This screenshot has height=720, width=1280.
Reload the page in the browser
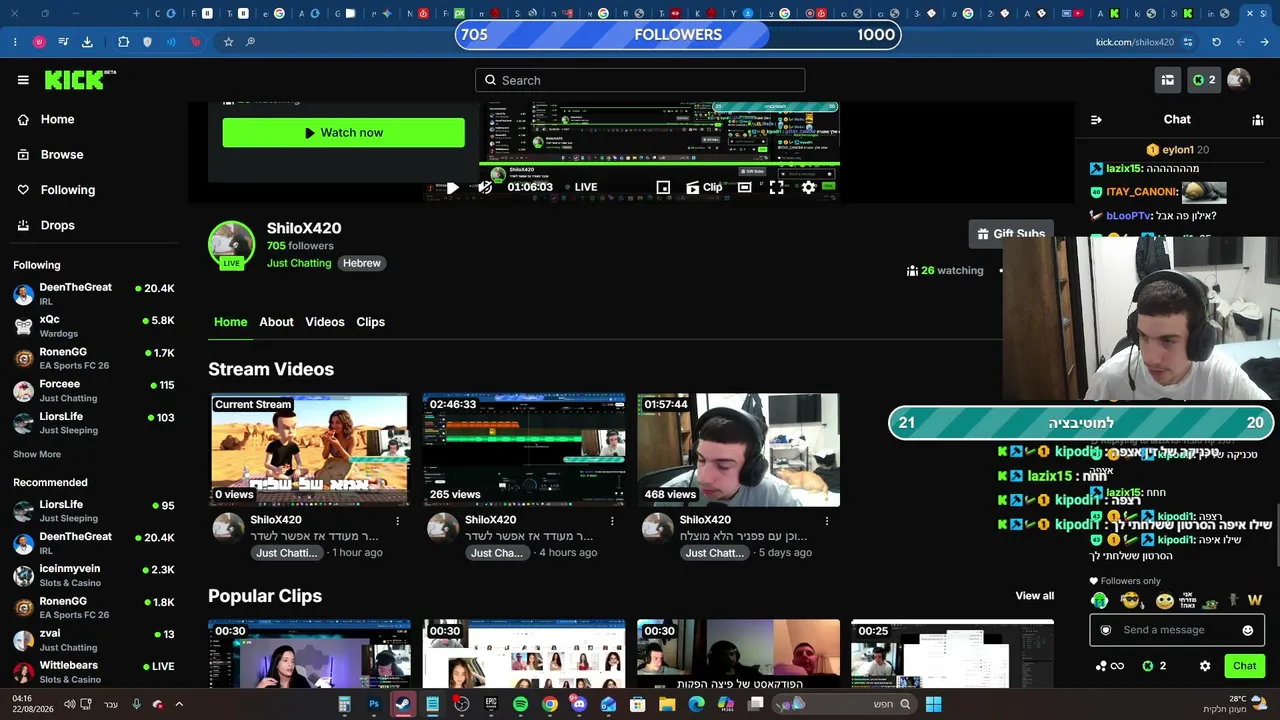(x=1216, y=42)
